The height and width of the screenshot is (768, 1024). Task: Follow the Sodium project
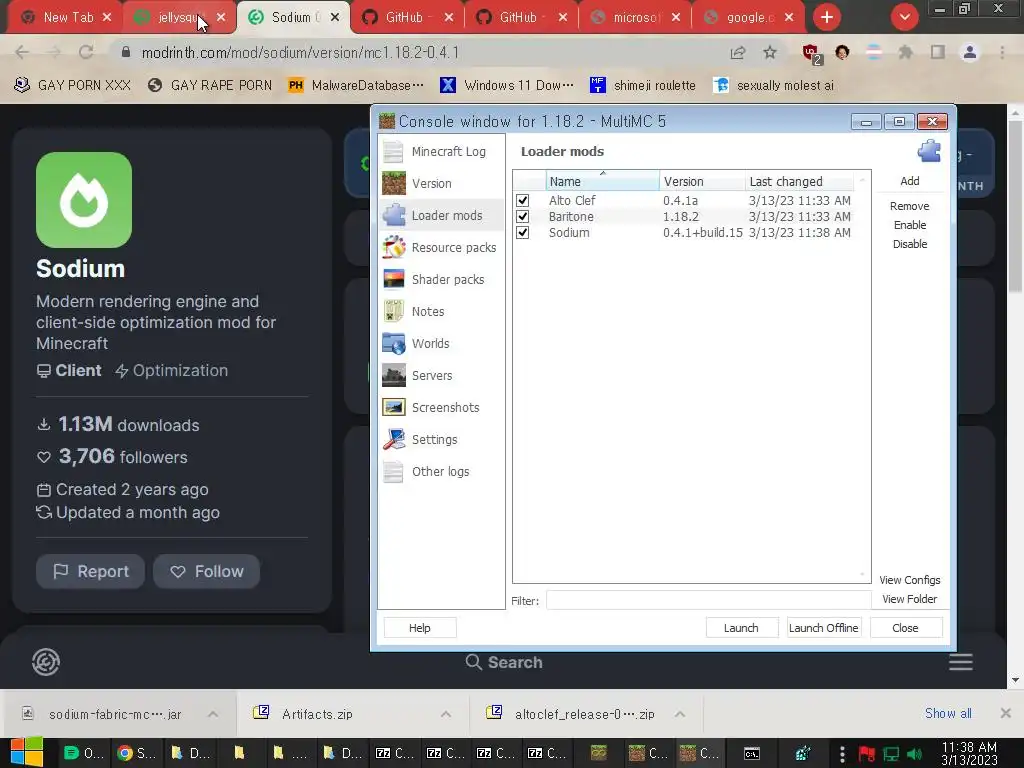point(206,571)
